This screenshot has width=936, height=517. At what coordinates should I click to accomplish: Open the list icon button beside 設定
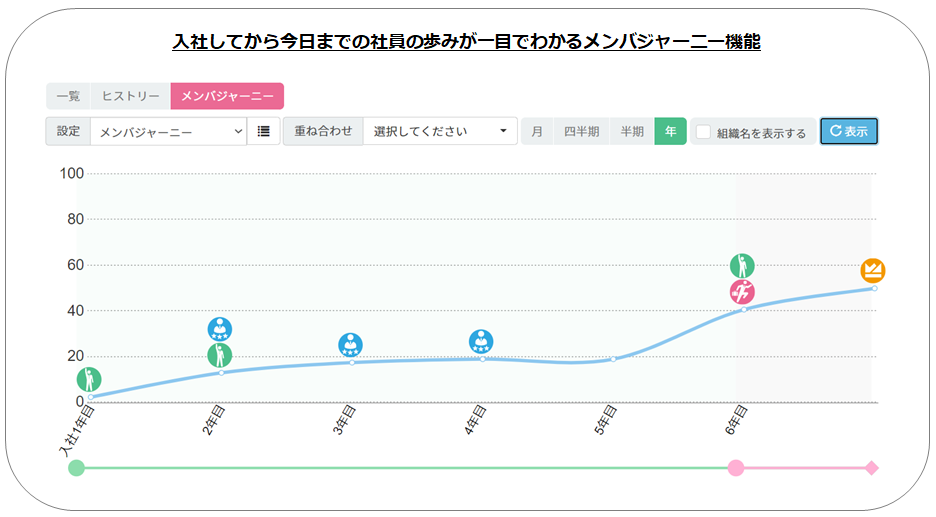264,131
